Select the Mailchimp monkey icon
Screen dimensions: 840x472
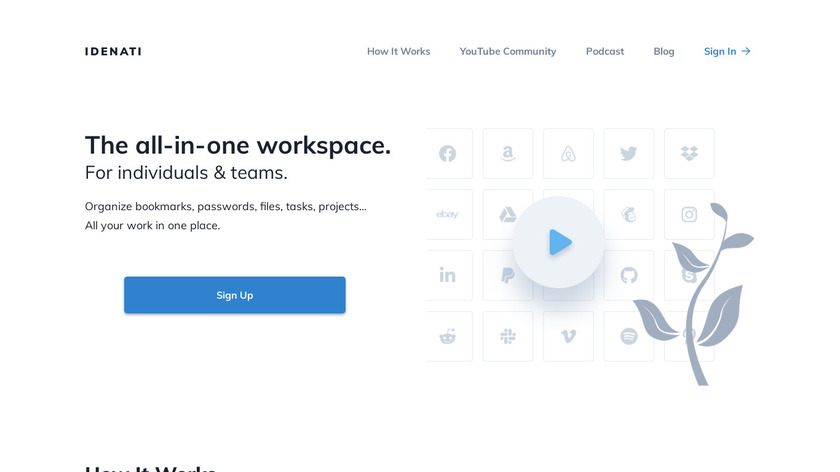pos(629,214)
